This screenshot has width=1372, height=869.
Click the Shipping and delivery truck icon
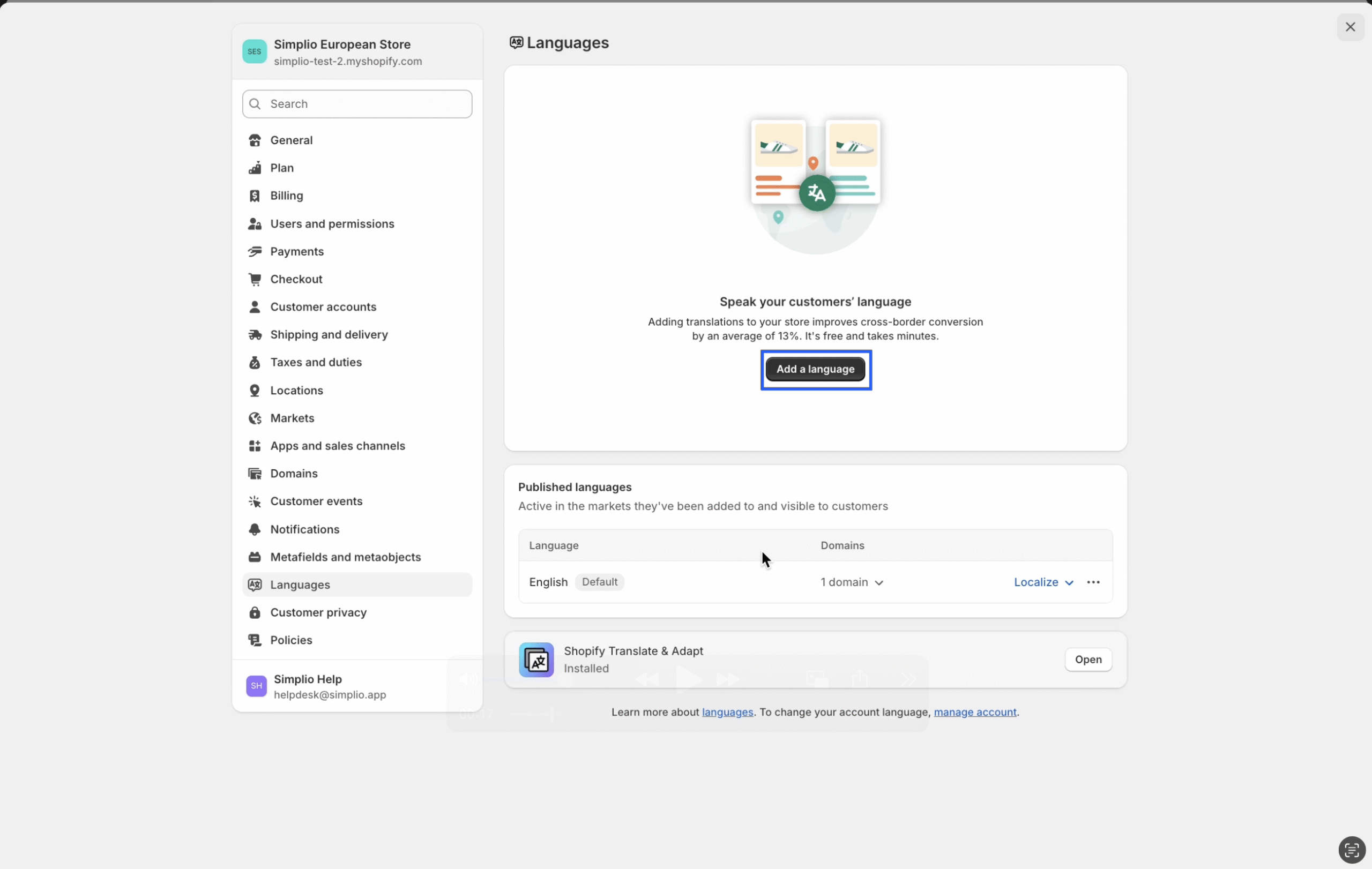click(255, 335)
